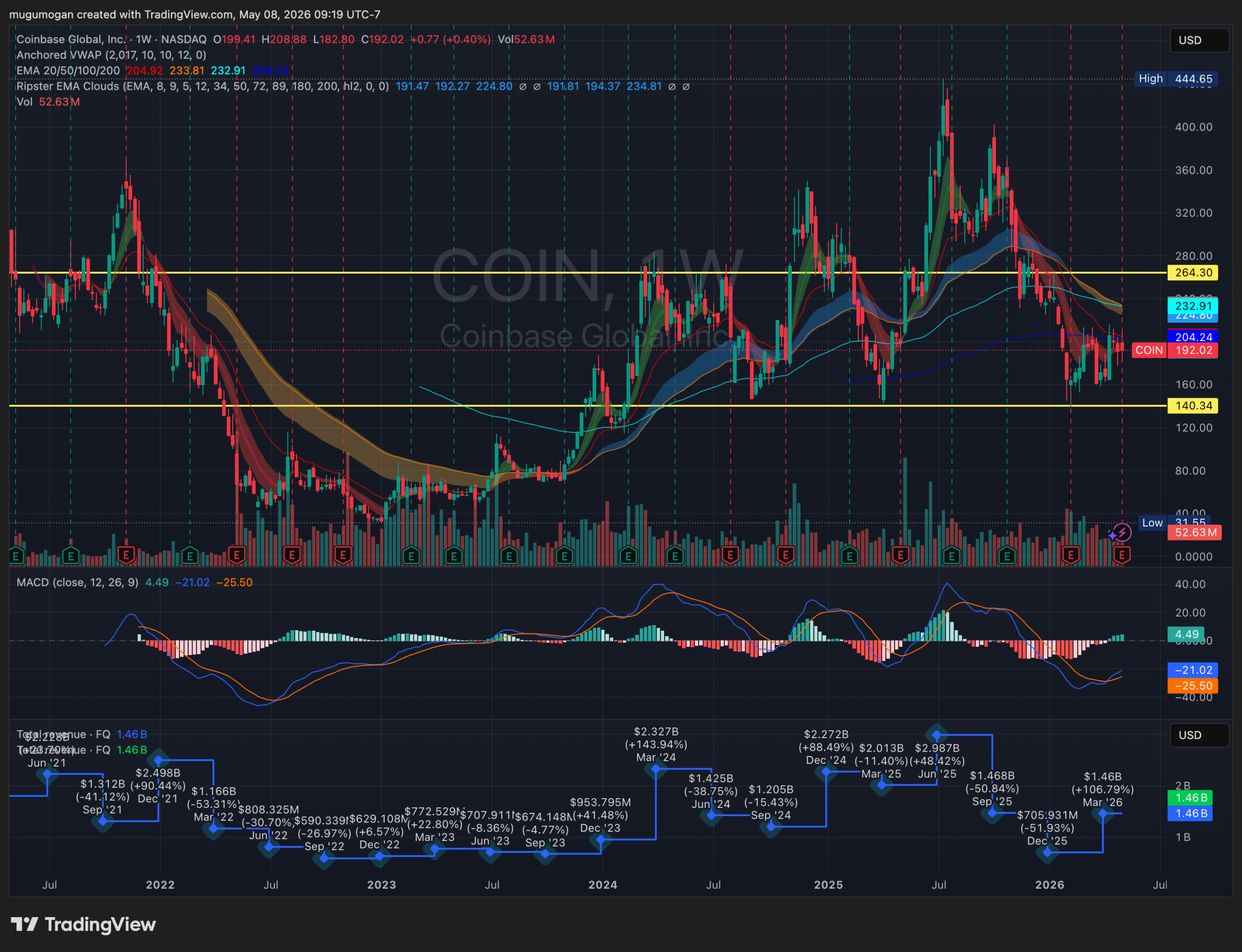Image resolution: width=1242 pixels, height=952 pixels.
Task: Click the 264.30 yellow price line label
Action: (x=1193, y=273)
